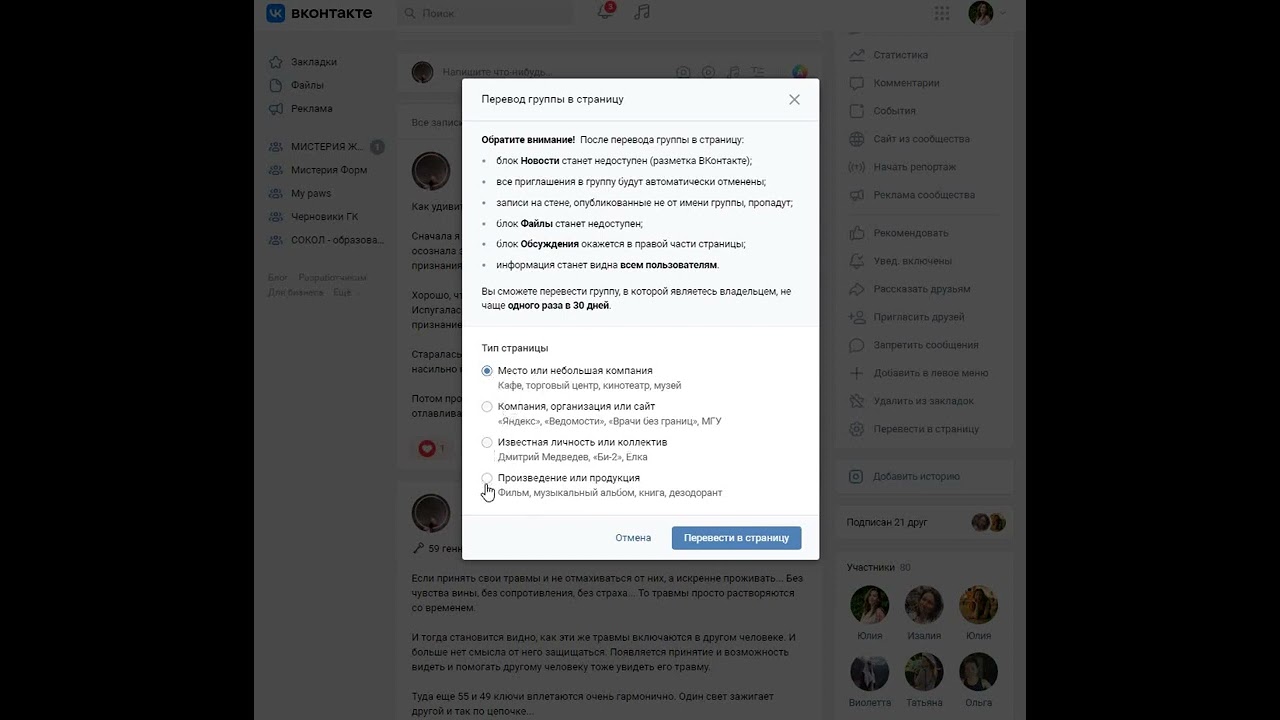1280x720 pixels.
Task: Open the services grid icon
Action: point(942,13)
